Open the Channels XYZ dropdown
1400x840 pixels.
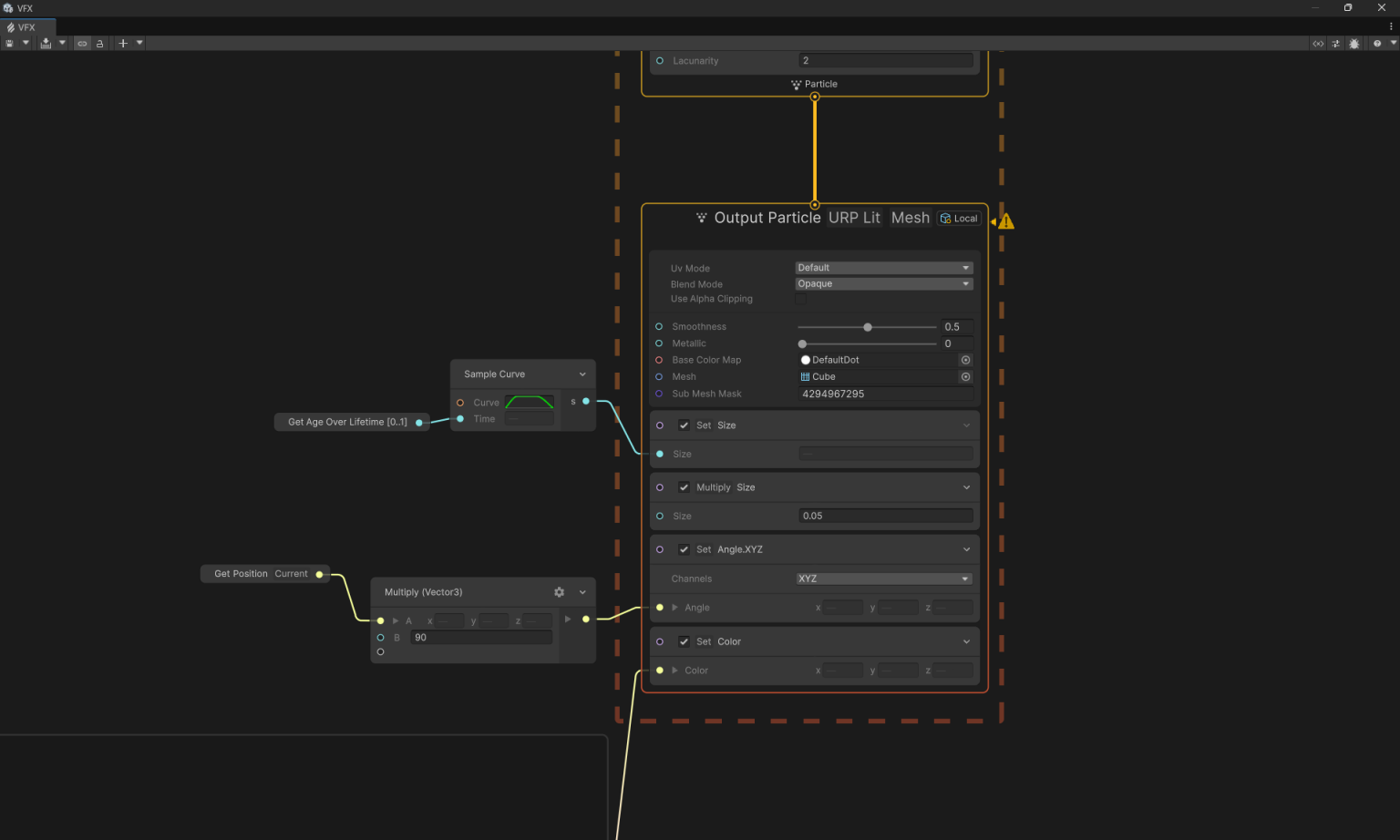[882, 578]
